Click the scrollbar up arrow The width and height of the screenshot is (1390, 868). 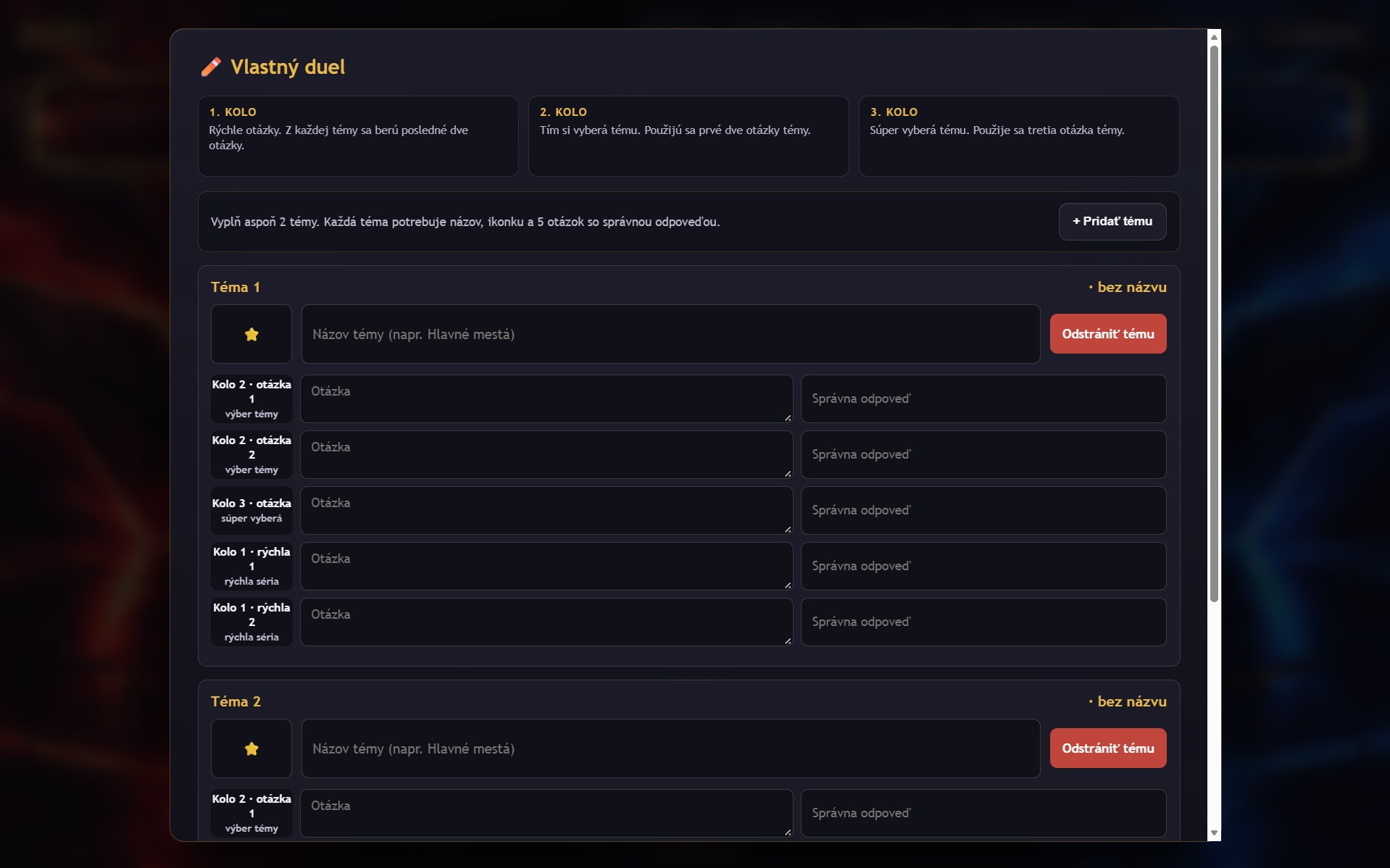click(1214, 37)
